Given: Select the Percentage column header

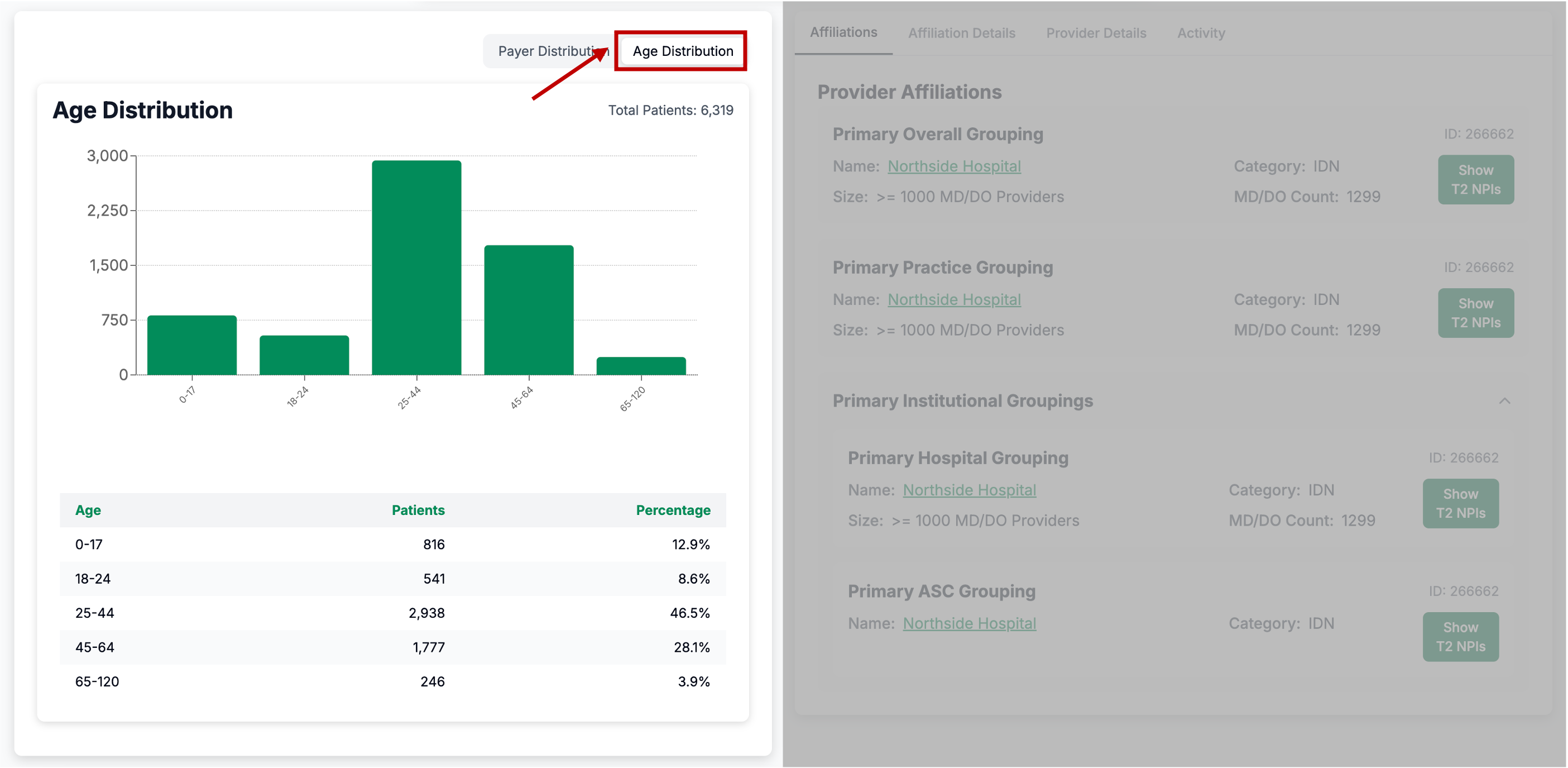Looking at the screenshot, I should click(x=673, y=511).
